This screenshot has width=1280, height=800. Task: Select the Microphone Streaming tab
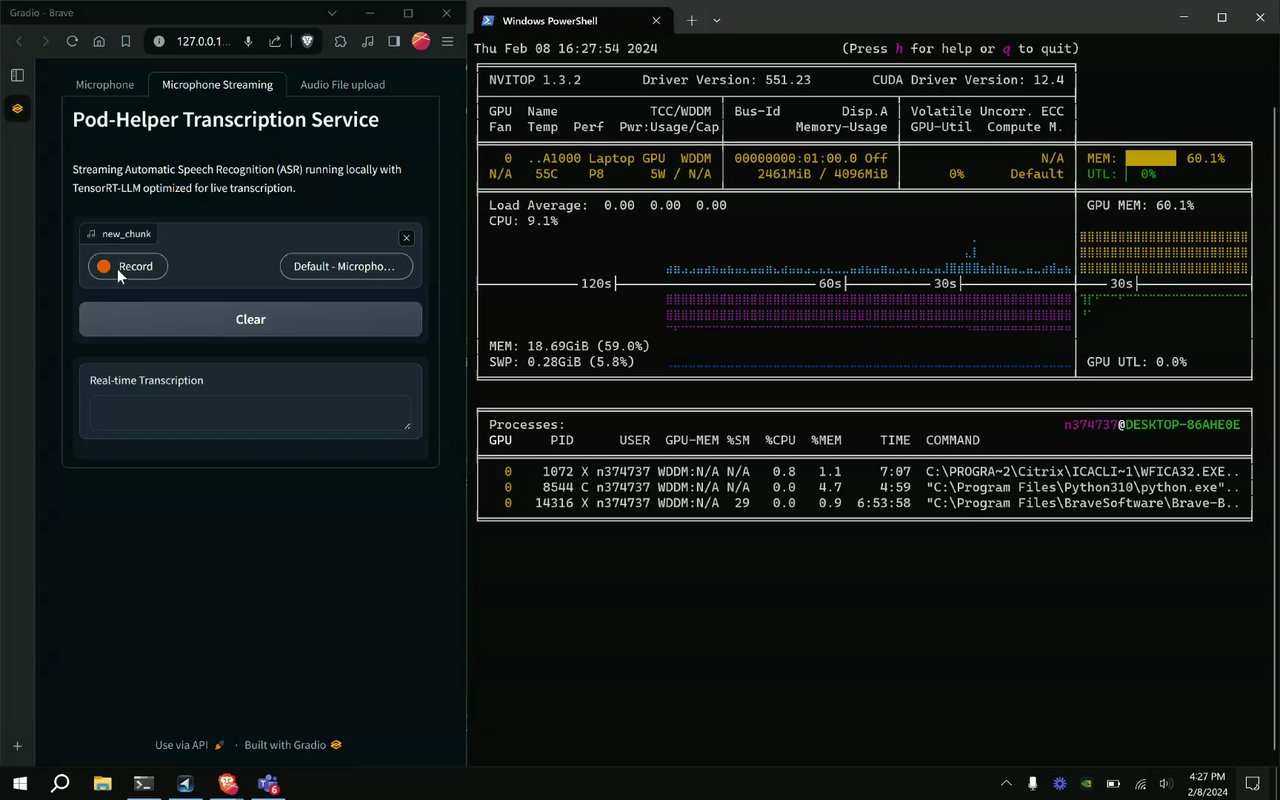tap(217, 85)
